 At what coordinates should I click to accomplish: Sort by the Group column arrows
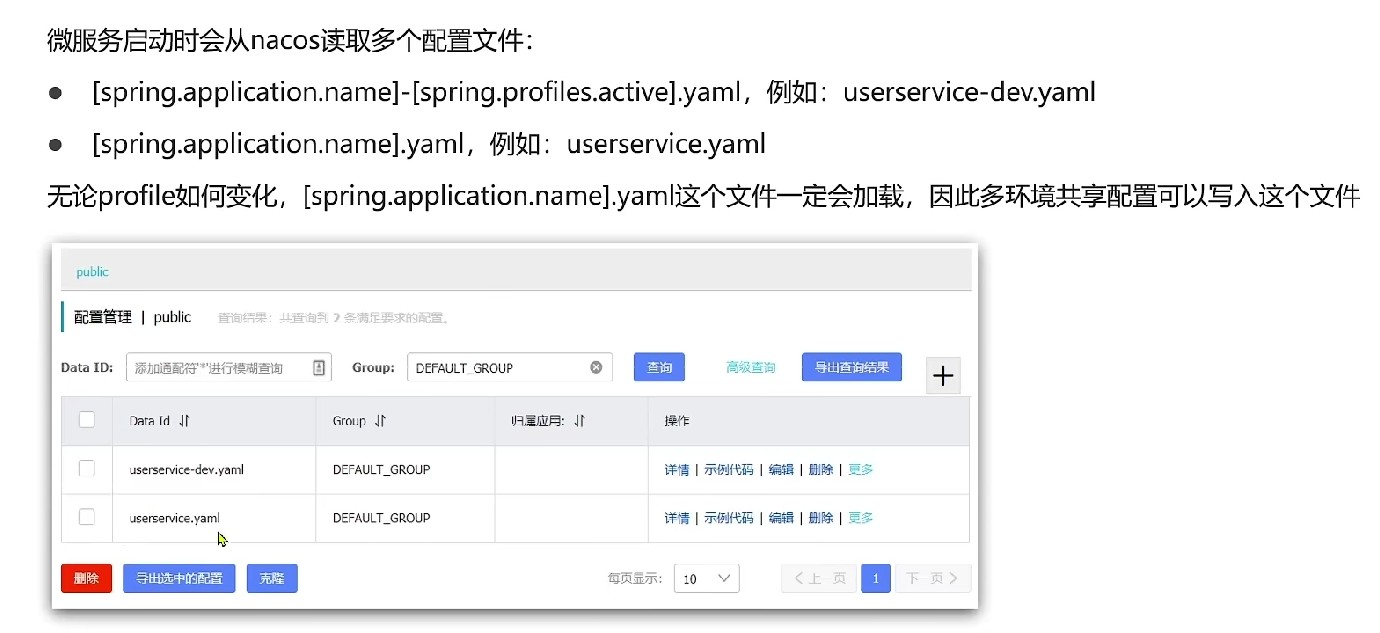(380, 421)
